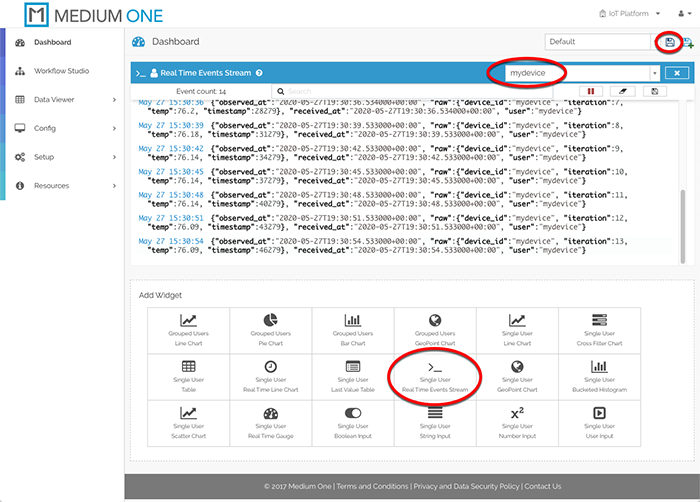This screenshot has height=502, width=700.
Task: Click the save dashboard icon
Action: pyautogui.click(x=669, y=42)
